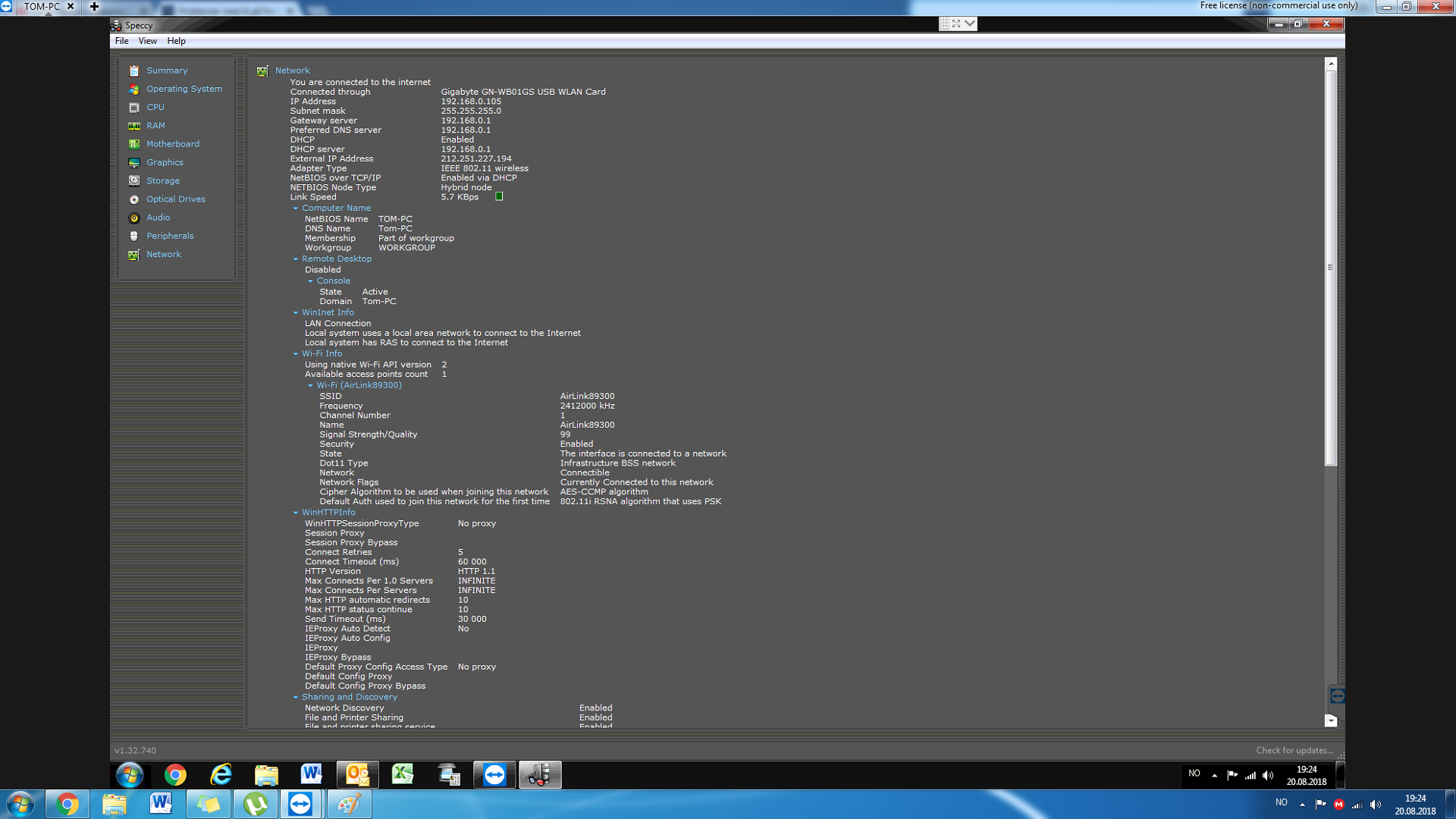Collapse the Wi-Fi Info section
1456x819 pixels.
296,354
